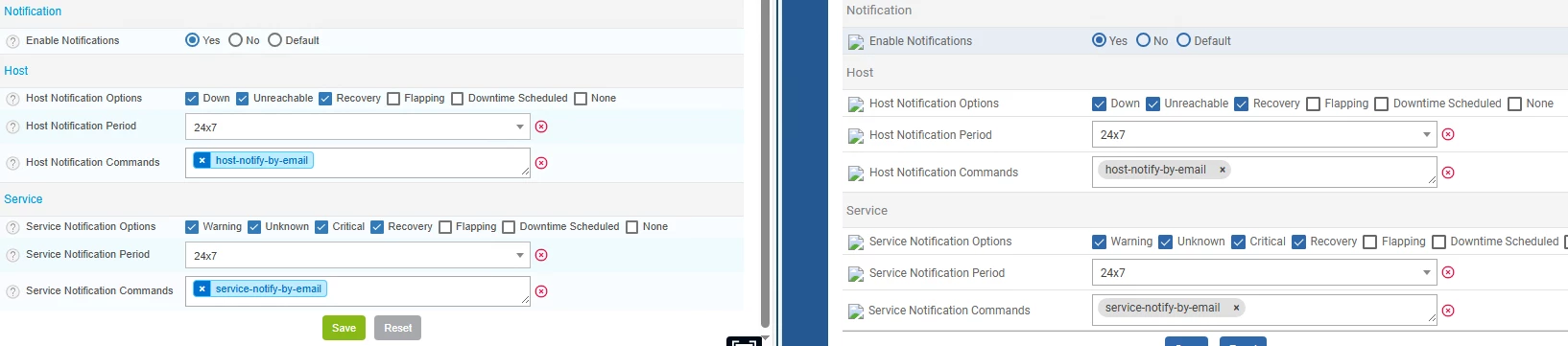Click the gray Reset button
The width and height of the screenshot is (1568, 346).
(398, 328)
